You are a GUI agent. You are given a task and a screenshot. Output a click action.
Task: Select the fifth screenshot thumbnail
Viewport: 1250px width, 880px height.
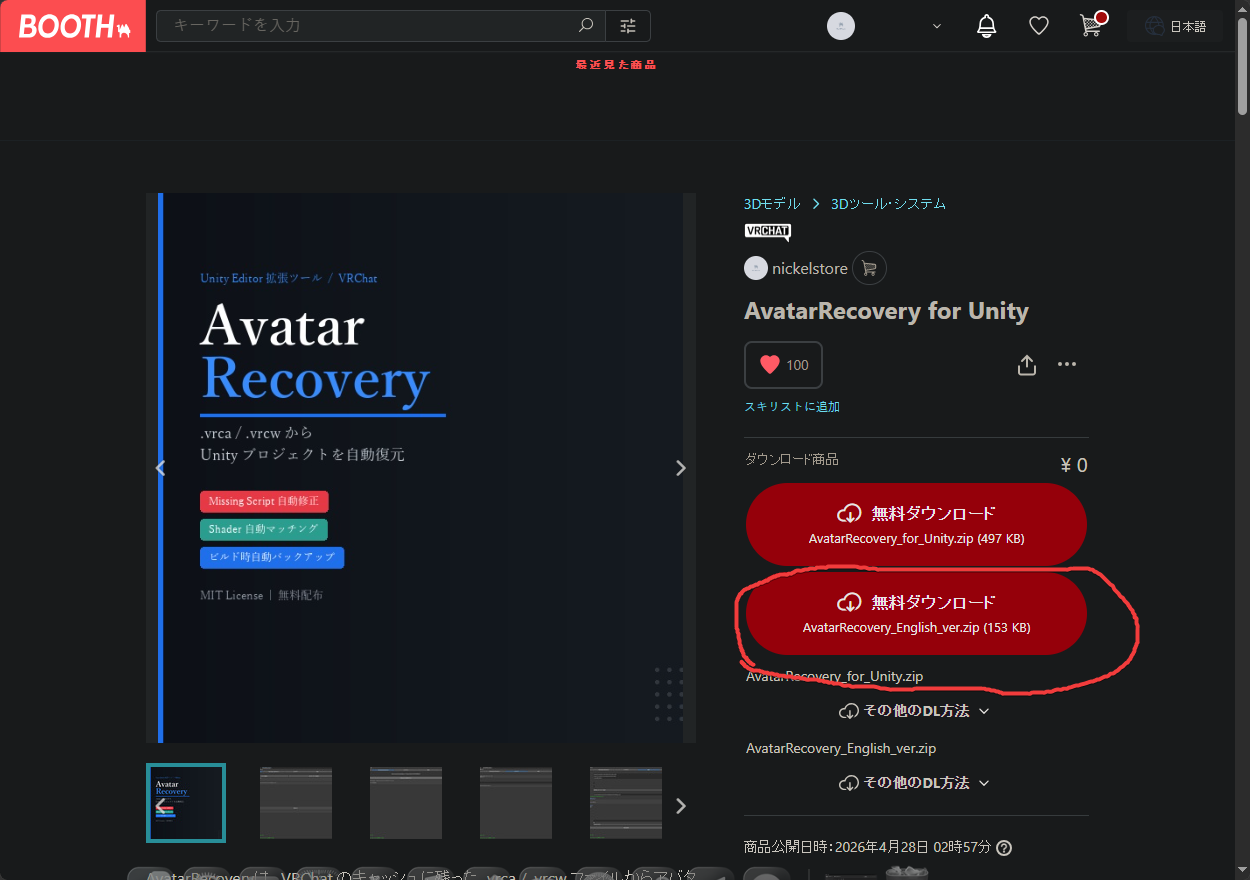[626, 803]
